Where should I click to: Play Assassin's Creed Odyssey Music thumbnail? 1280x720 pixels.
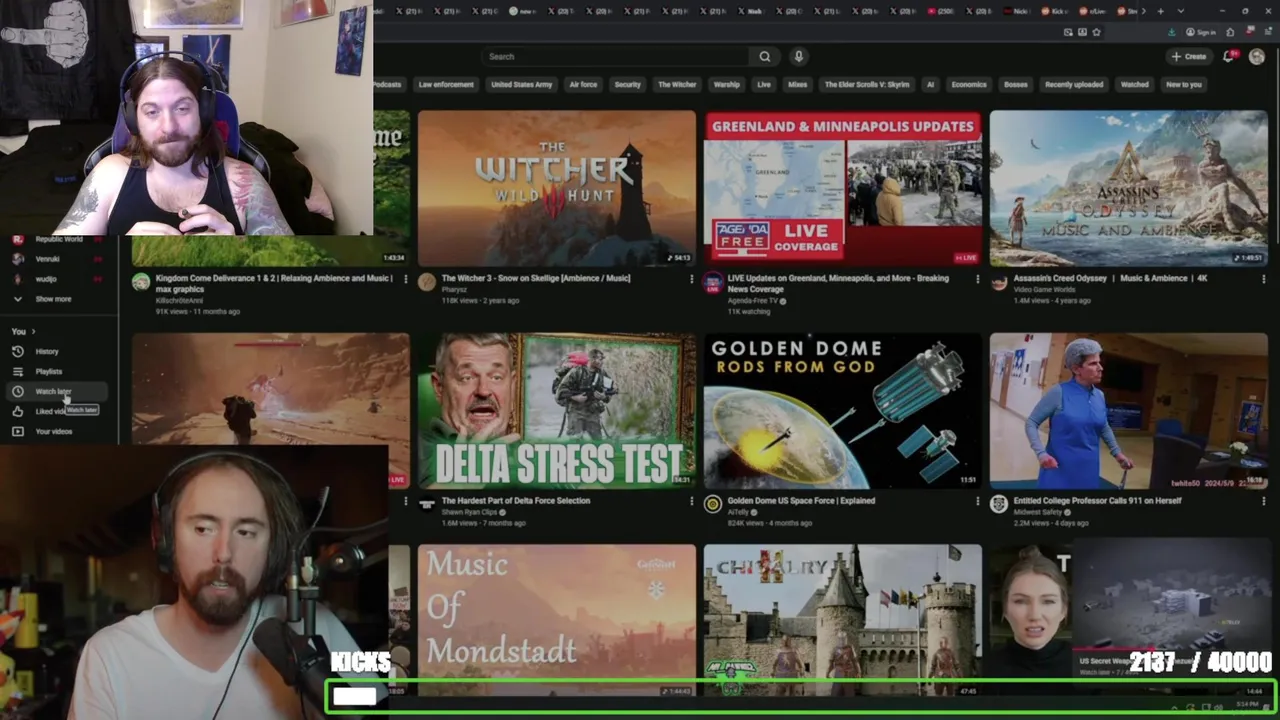click(1129, 188)
